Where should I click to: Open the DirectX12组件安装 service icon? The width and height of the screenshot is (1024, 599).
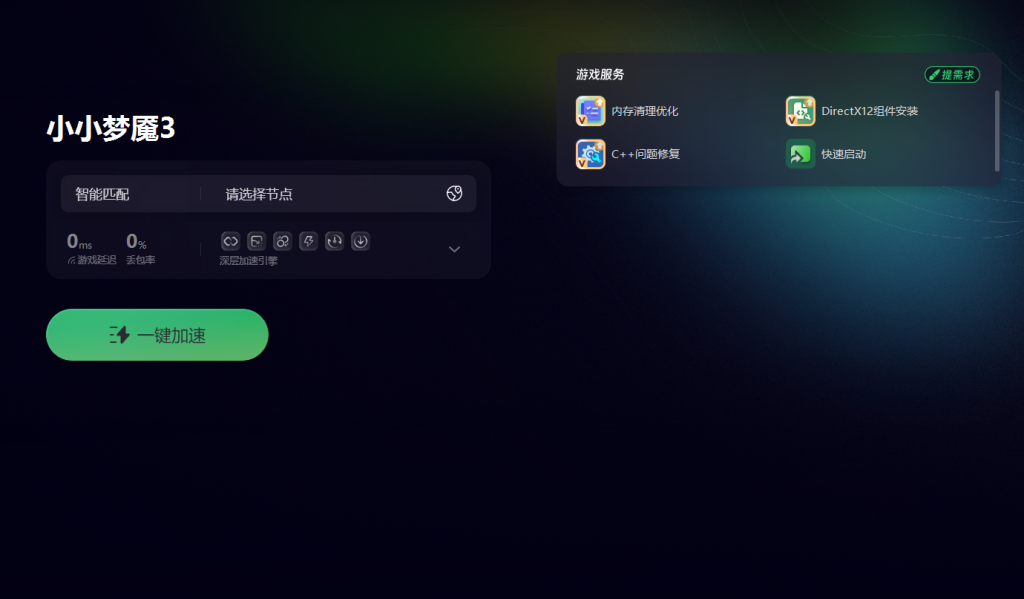click(x=801, y=111)
